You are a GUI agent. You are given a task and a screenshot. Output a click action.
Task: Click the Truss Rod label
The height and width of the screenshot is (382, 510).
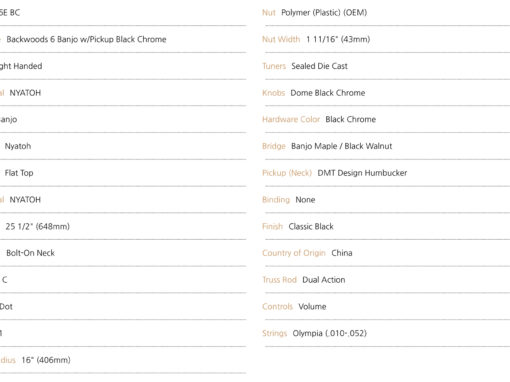[x=279, y=280]
